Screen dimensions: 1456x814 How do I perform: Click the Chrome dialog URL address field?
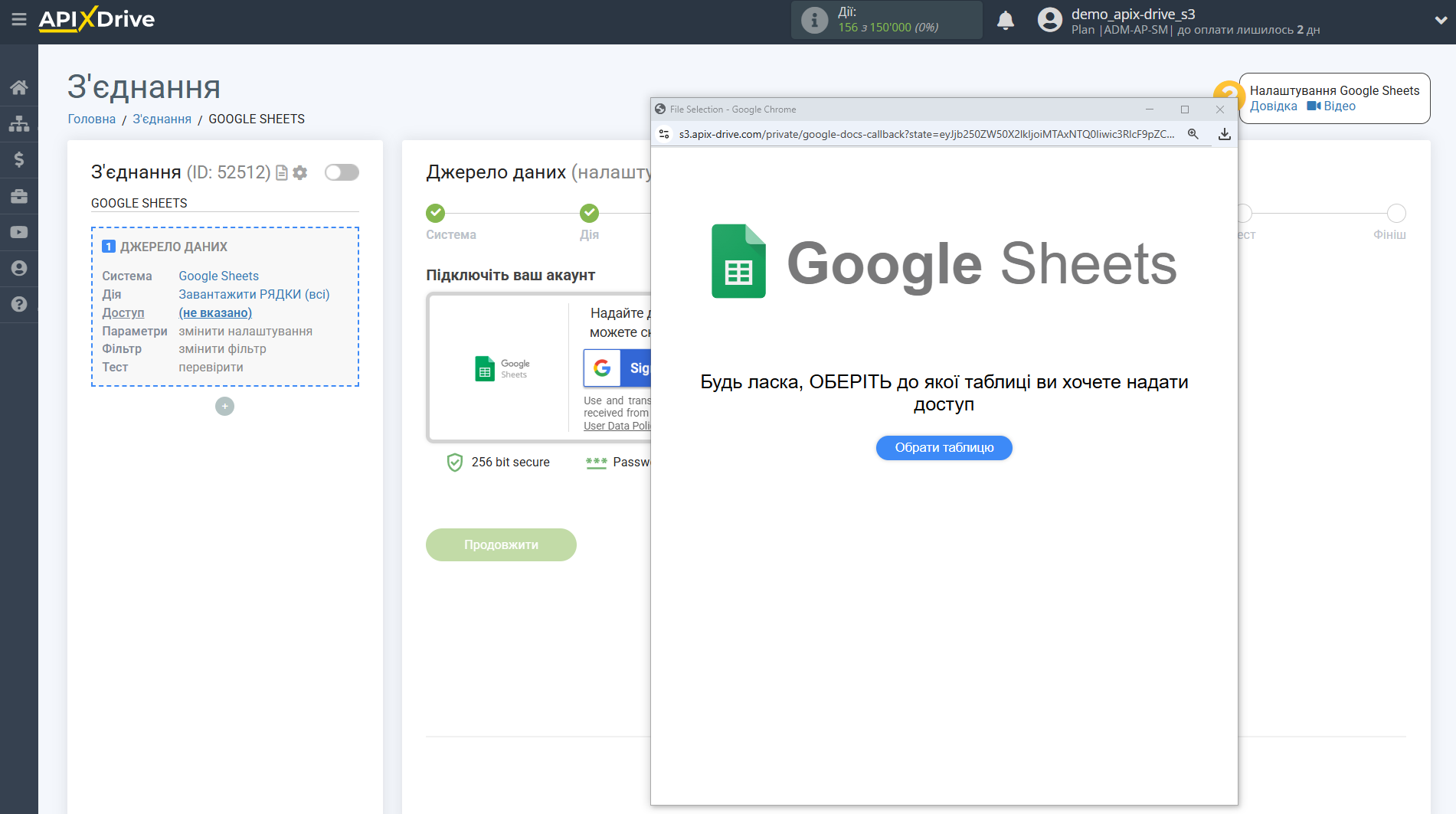[919, 133]
